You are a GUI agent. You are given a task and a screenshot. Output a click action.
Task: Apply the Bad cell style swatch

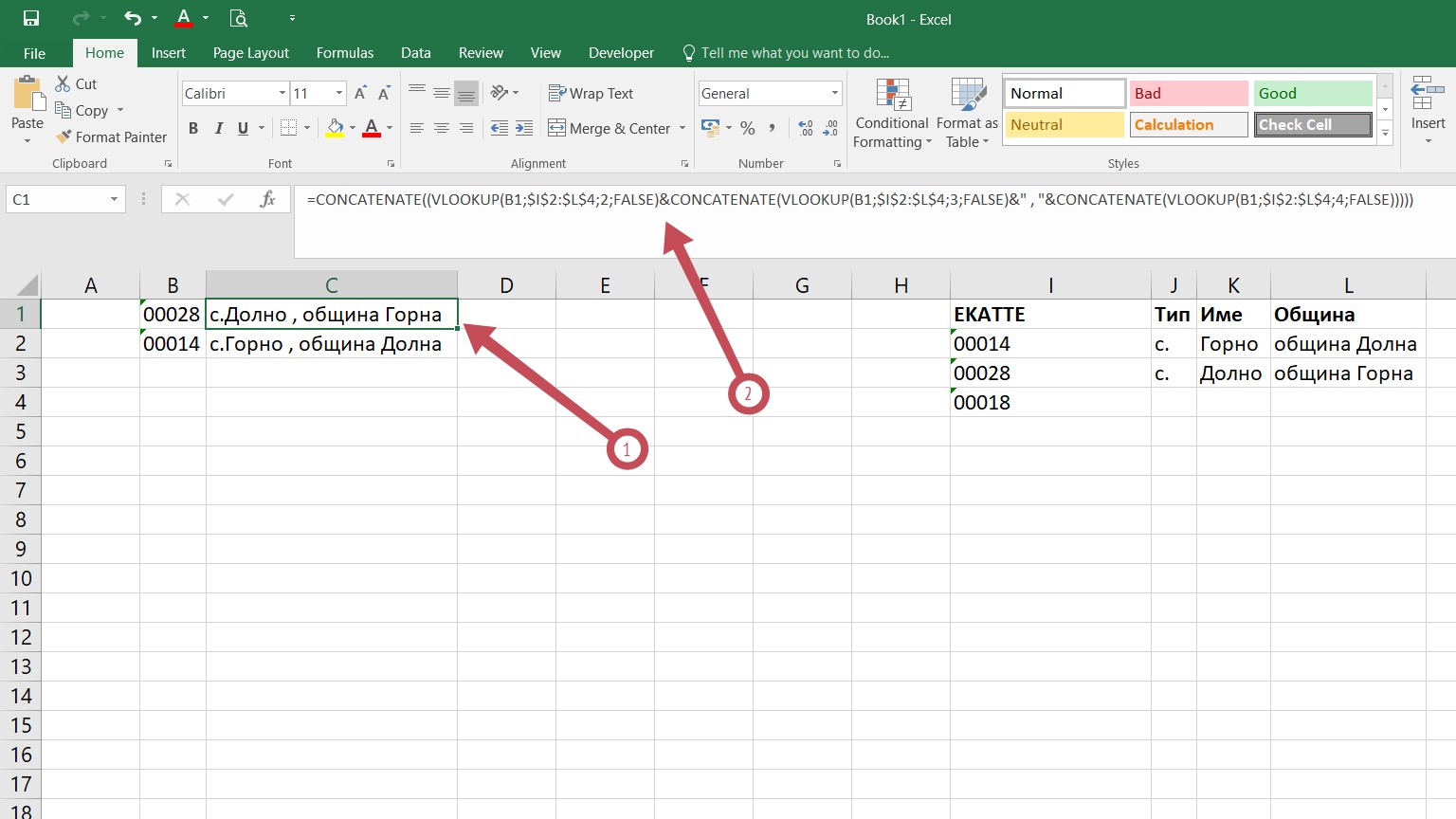tap(1188, 93)
